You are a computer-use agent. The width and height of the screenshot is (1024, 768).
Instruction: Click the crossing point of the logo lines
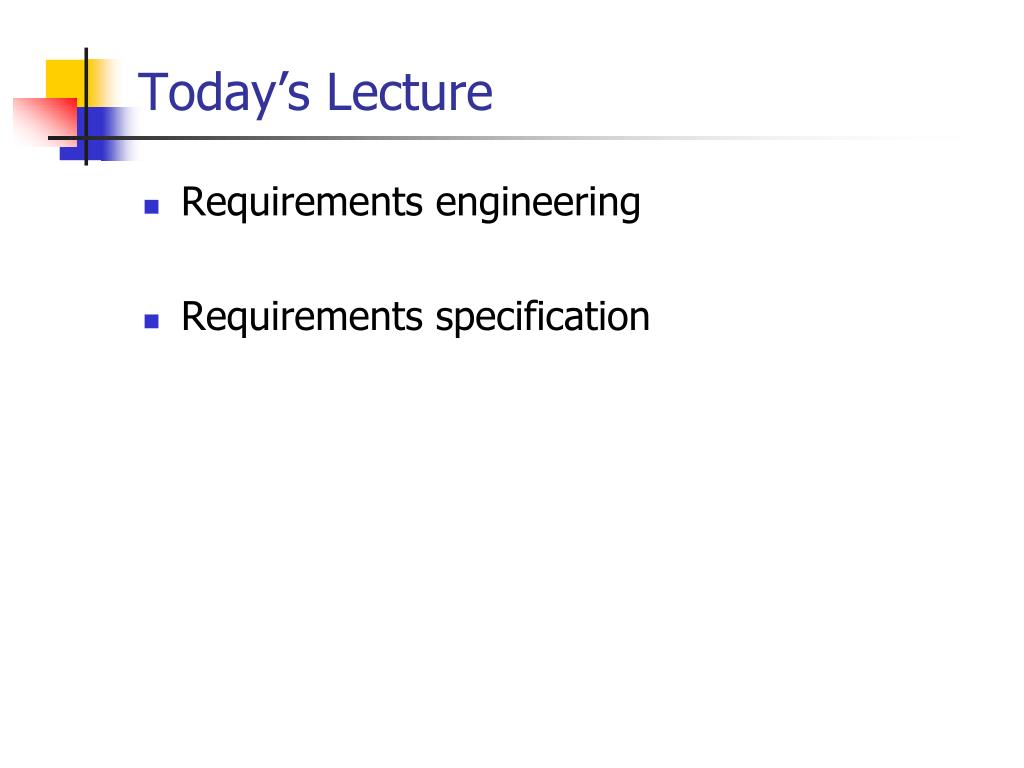click(x=86, y=138)
